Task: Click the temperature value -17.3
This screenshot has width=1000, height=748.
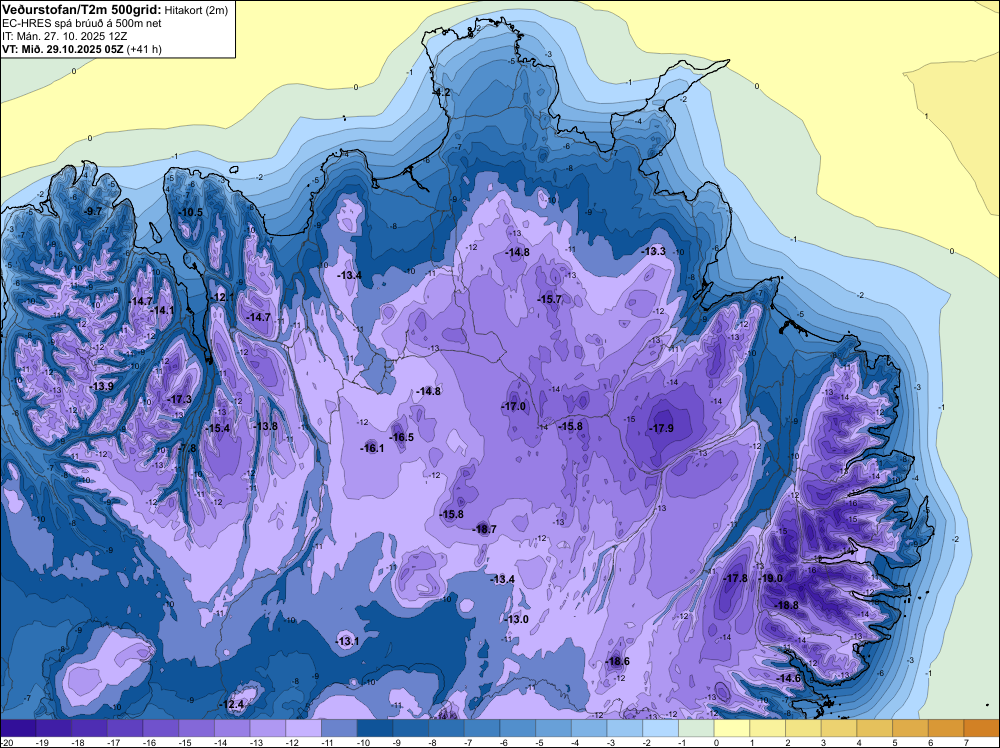Action: (179, 399)
